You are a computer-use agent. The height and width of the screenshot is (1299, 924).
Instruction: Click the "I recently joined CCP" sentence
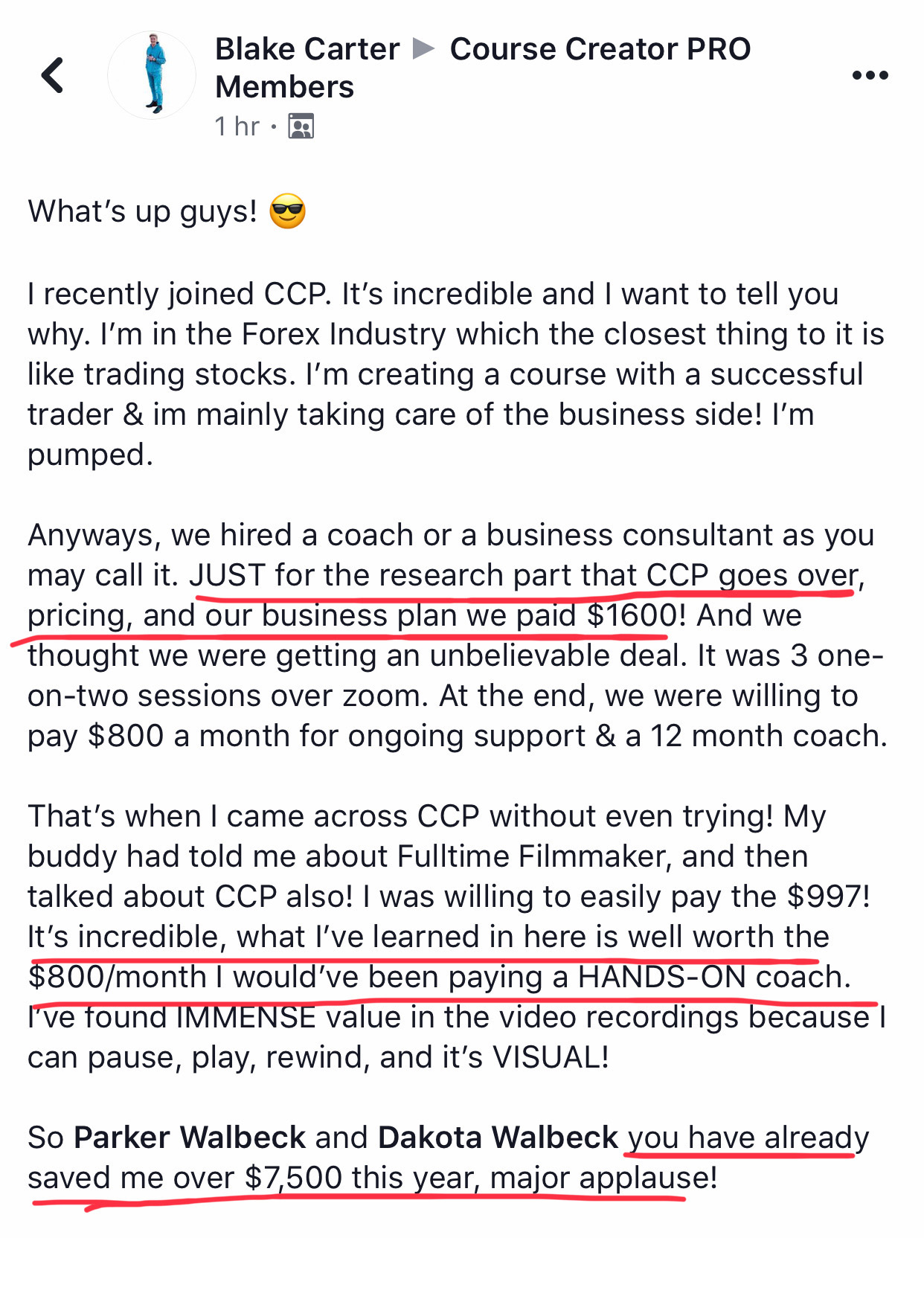coord(179,294)
